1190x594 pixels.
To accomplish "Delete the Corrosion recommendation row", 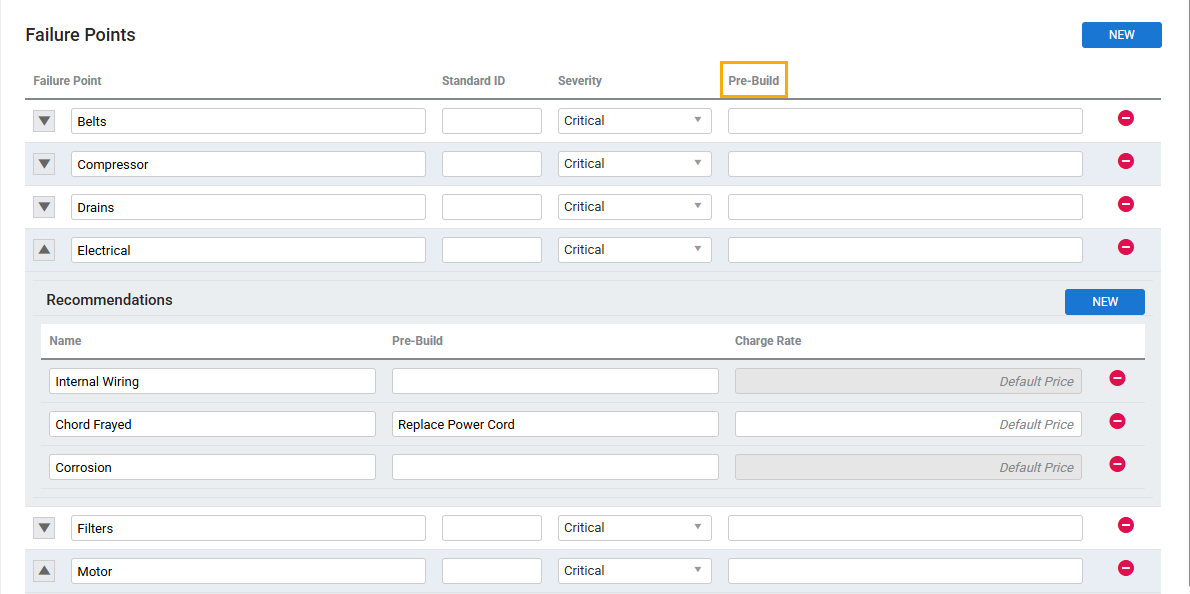I will [x=1117, y=464].
